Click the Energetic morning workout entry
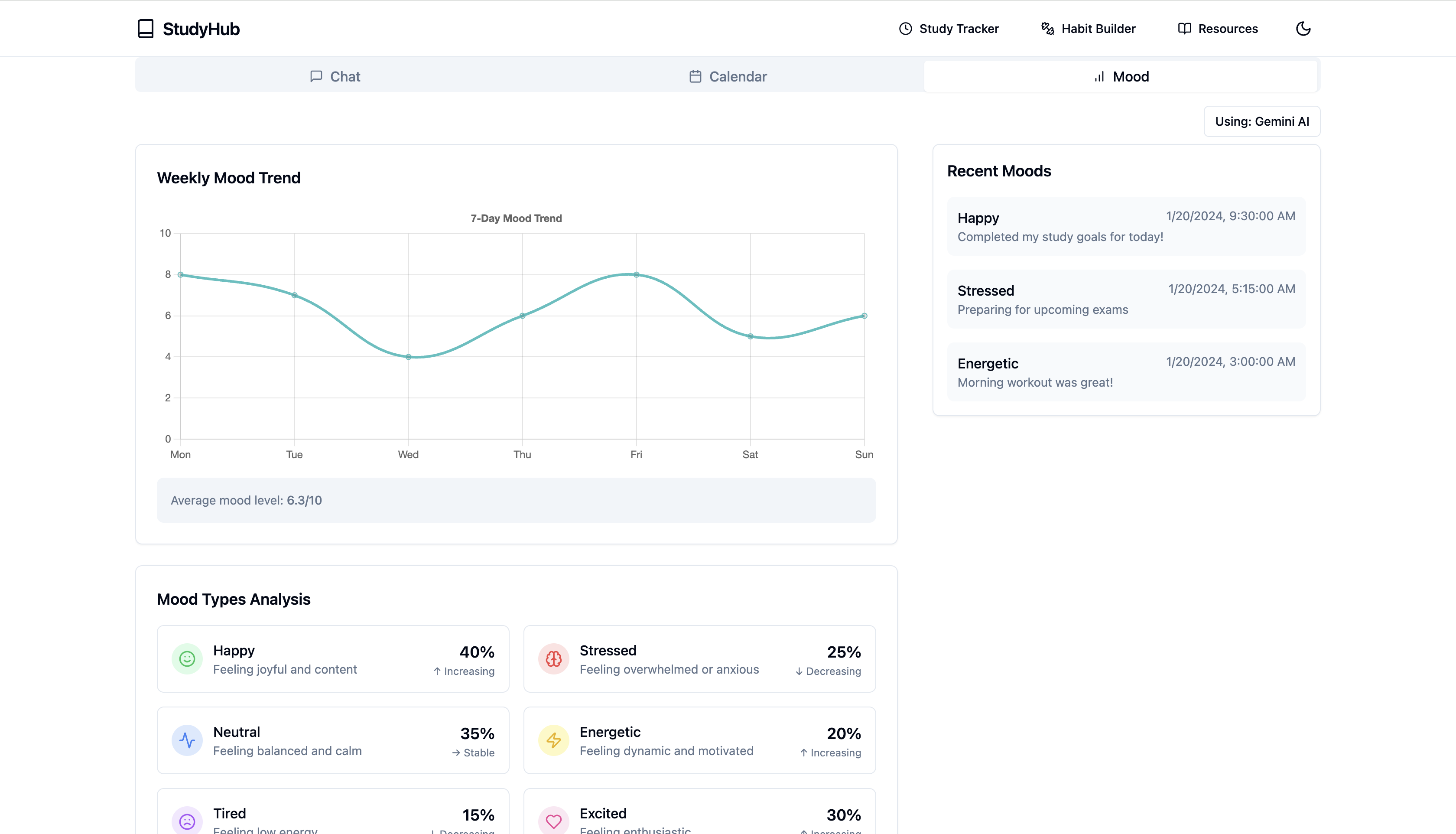Image resolution: width=1456 pixels, height=834 pixels. click(1126, 372)
